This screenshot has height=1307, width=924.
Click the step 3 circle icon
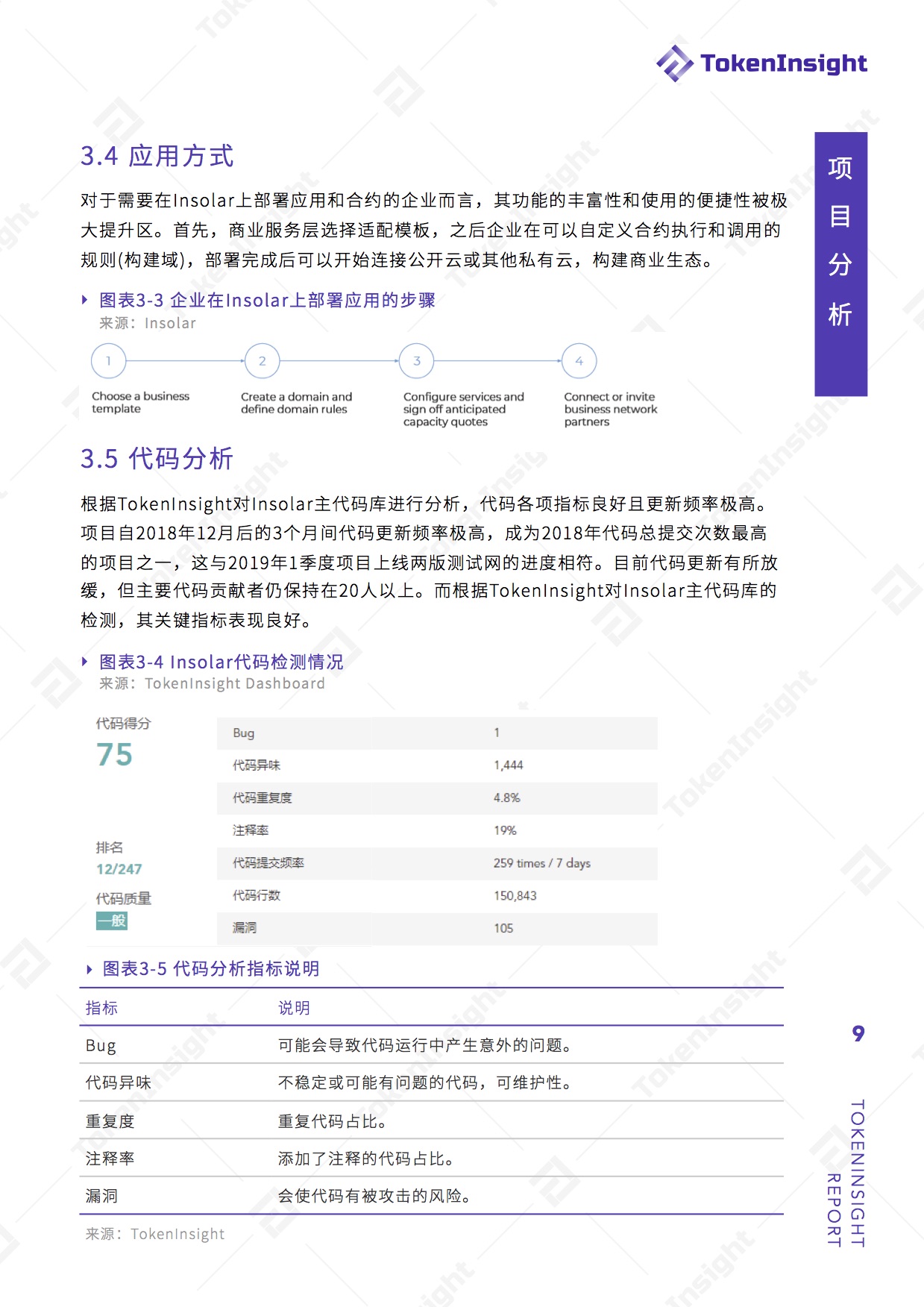pyautogui.click(x=417, y=361)
